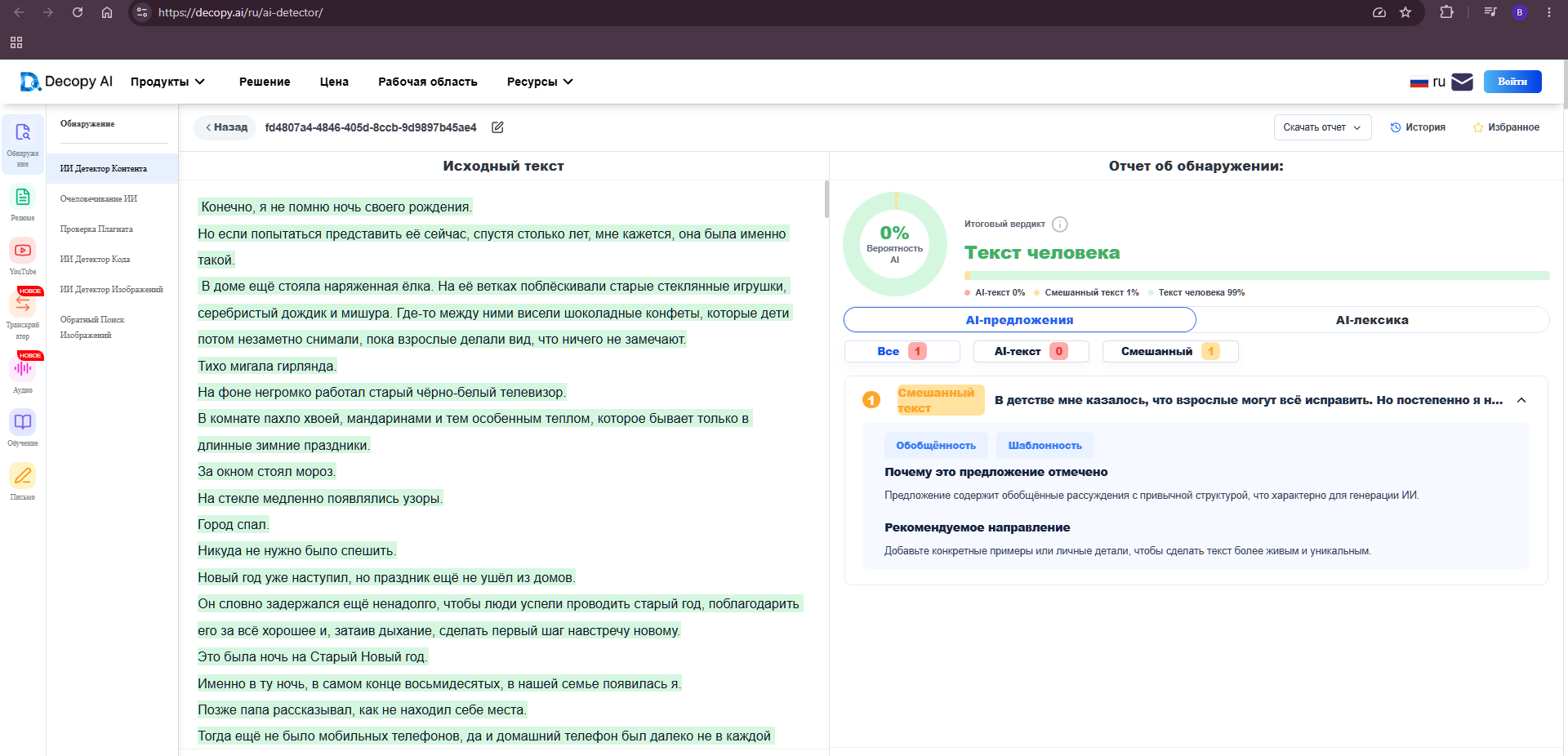Expand the Продукты dropdown menu
1568x756 pixels.
168,82
